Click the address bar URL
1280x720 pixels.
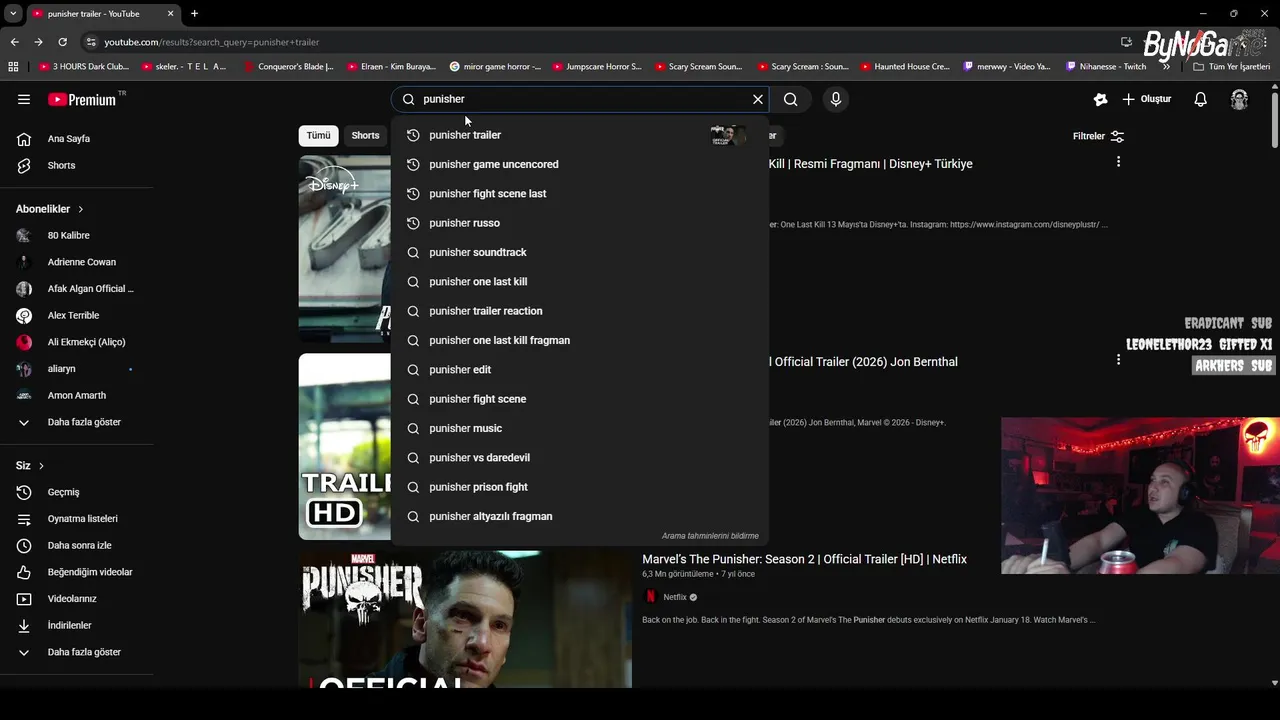coord(212,42)
